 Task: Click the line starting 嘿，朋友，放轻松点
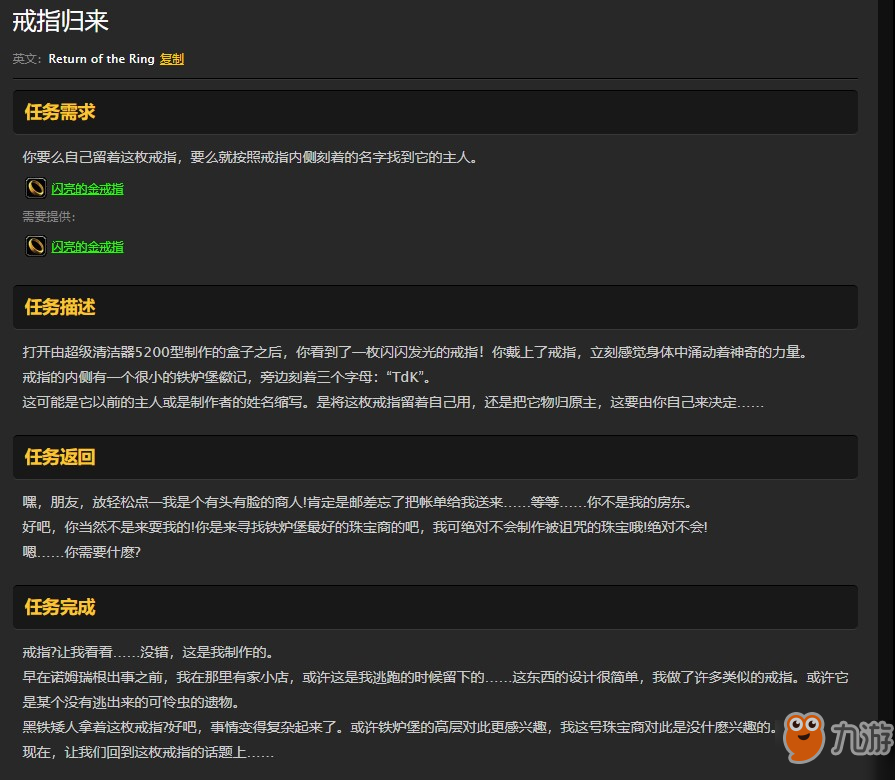(x=358, y=502)
